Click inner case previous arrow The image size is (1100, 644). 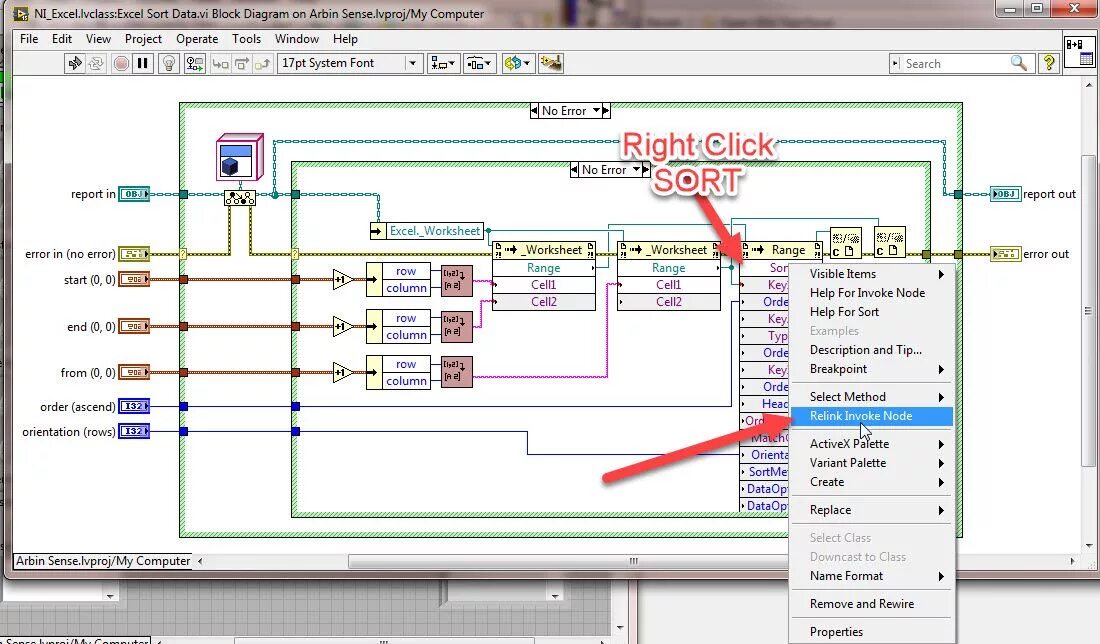click(574, 170)
